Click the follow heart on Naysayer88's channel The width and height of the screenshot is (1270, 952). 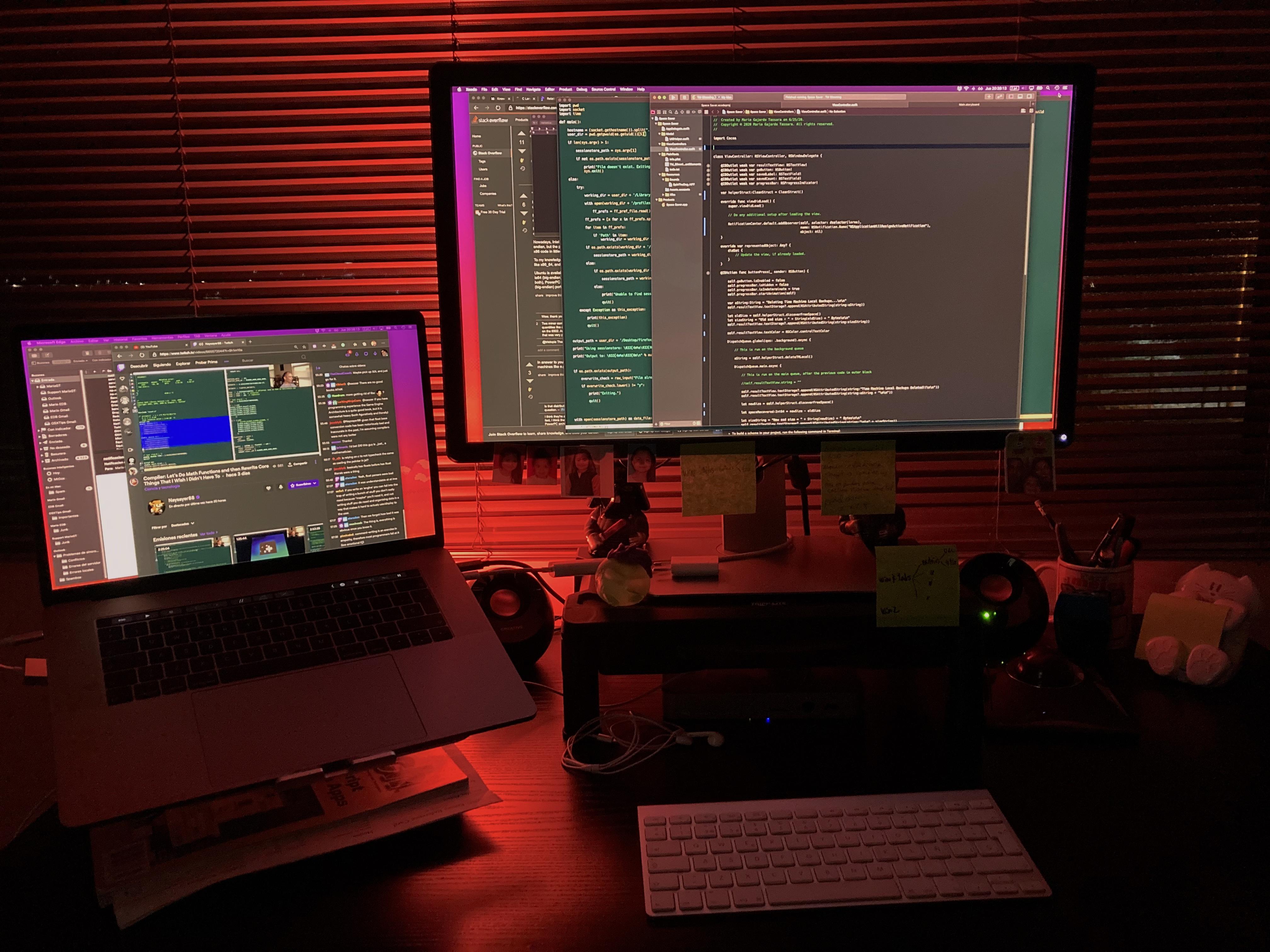269,488
